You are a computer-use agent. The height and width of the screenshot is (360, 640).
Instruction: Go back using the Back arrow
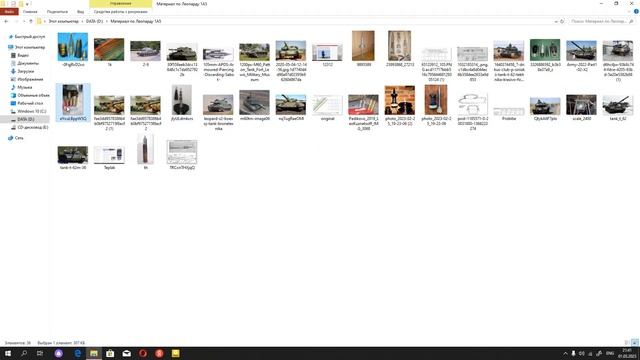[6, 21]
